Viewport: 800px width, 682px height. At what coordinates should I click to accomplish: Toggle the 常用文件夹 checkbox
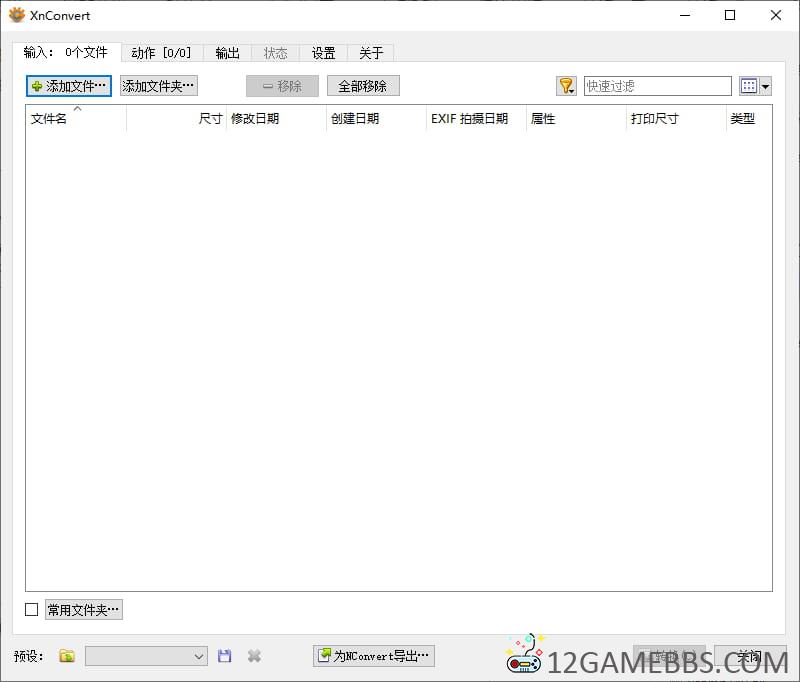(32, 610)
